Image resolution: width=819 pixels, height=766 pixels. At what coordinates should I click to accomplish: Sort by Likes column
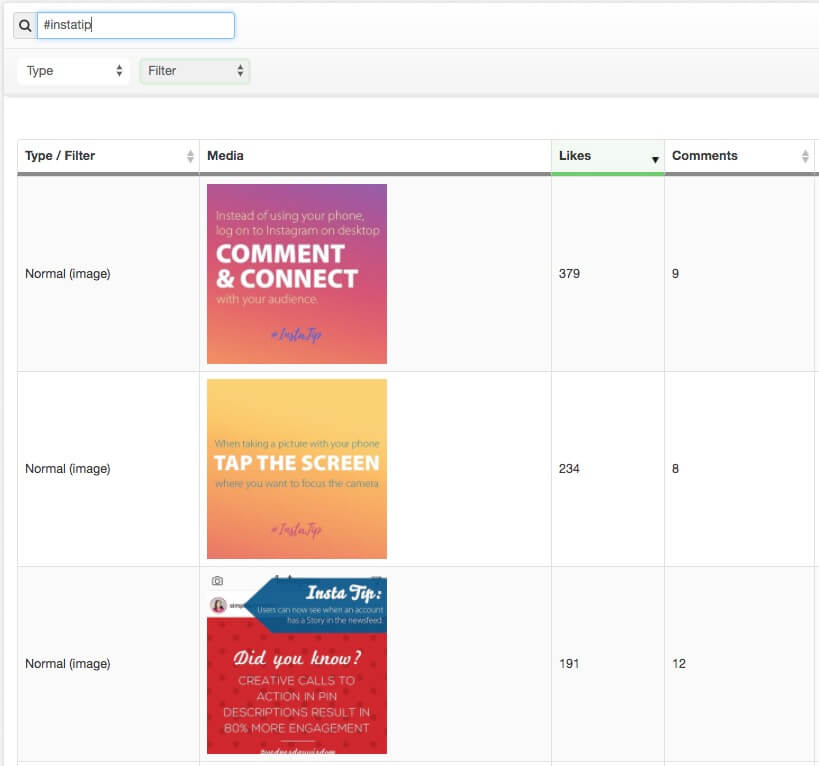pos(607,156)
